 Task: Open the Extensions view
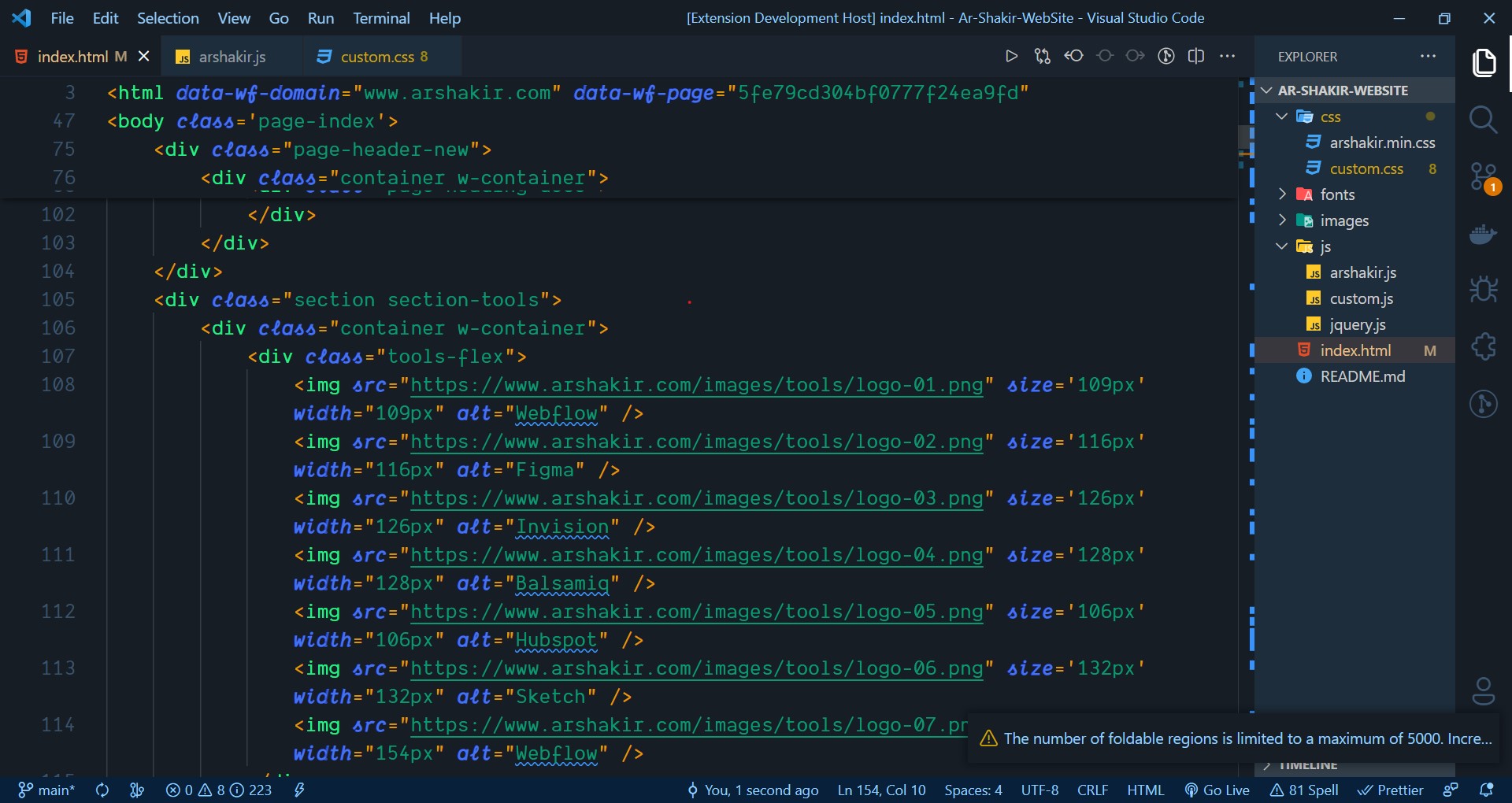[x=1484, y=346]
